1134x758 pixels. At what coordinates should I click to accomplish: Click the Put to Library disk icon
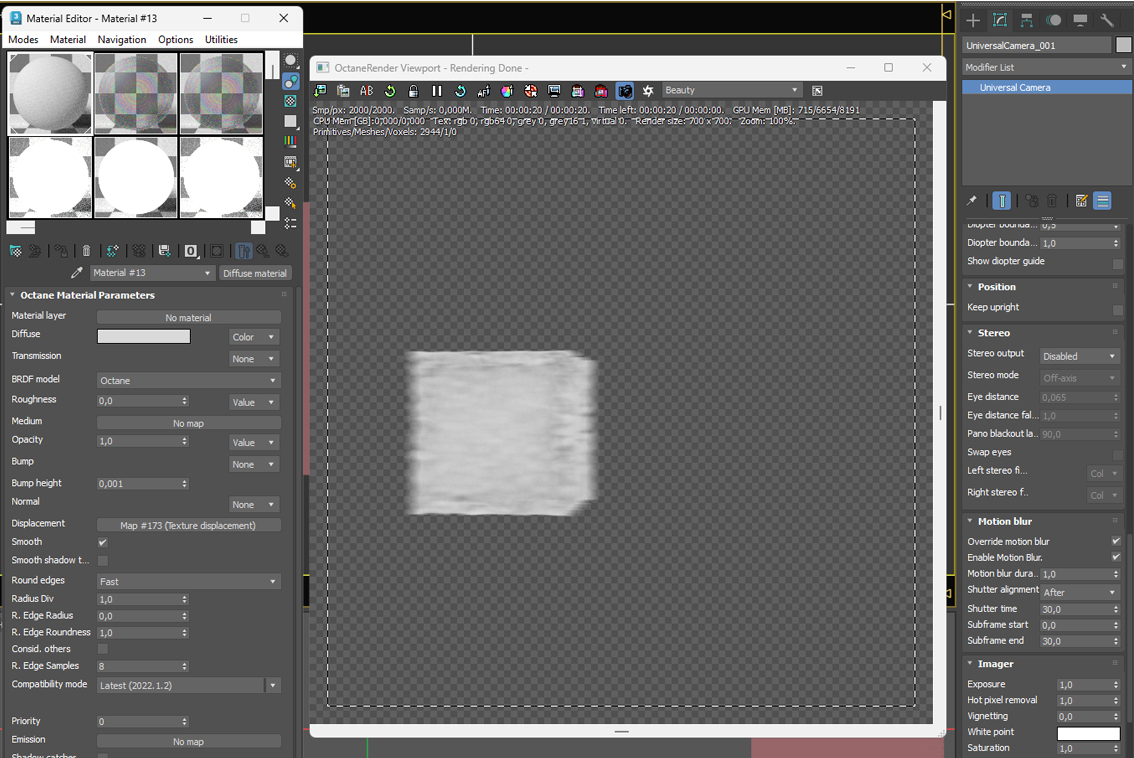click(x=165, y=251)
